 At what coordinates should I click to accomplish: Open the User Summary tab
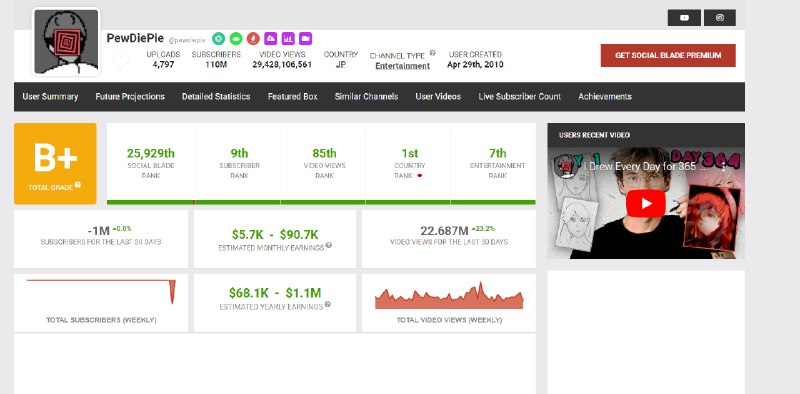pos(50,96)
